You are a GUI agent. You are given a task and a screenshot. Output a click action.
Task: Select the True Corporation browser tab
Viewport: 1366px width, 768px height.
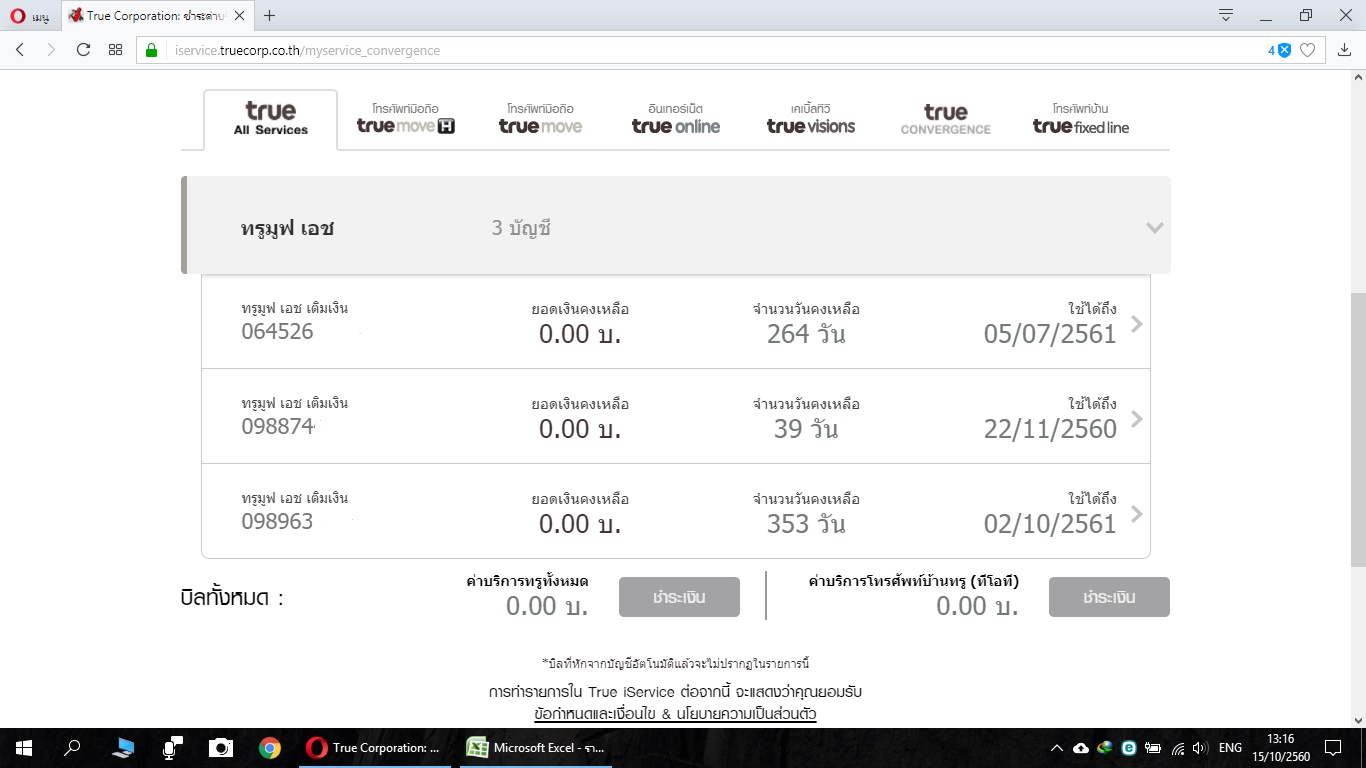point(157,16)
